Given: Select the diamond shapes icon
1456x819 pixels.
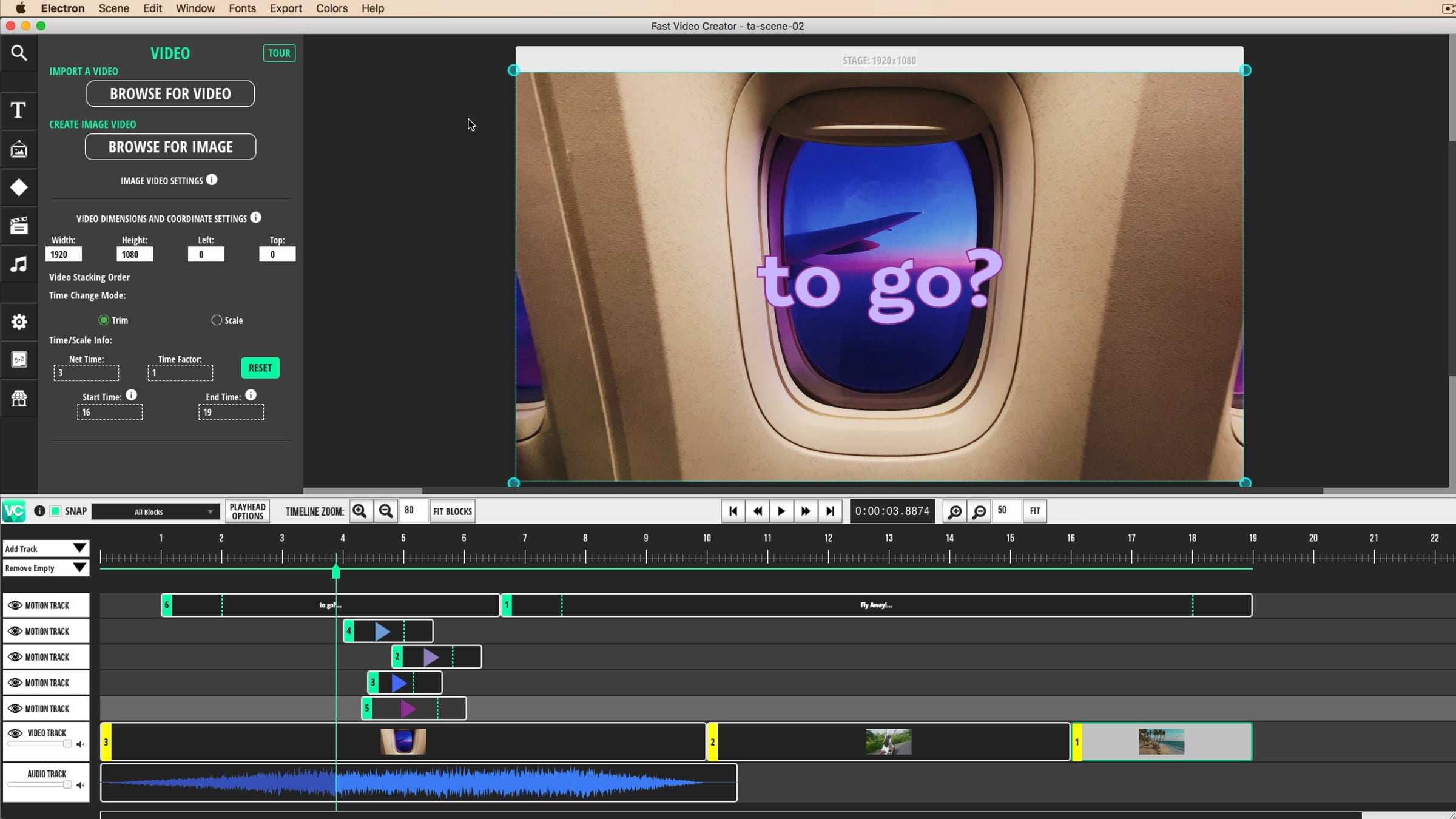Looking at the screenshot, I should [19, 187].
